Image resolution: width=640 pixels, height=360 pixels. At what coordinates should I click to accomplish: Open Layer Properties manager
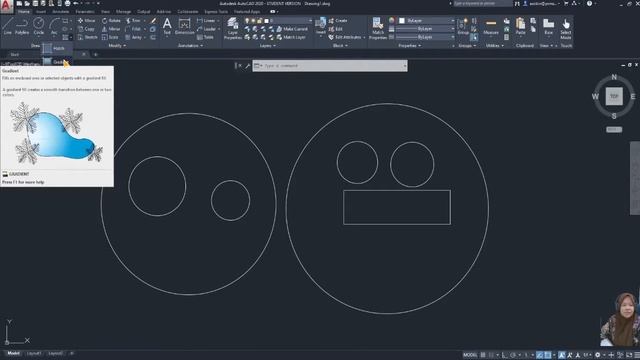pyautogui.click(x=233, y=28)
